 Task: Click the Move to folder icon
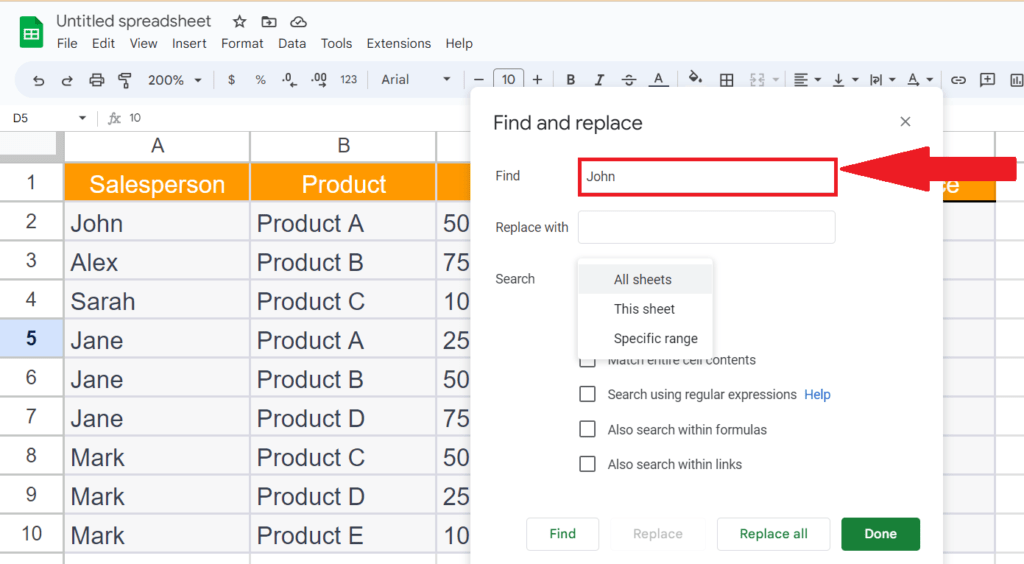tap(268, 22)
